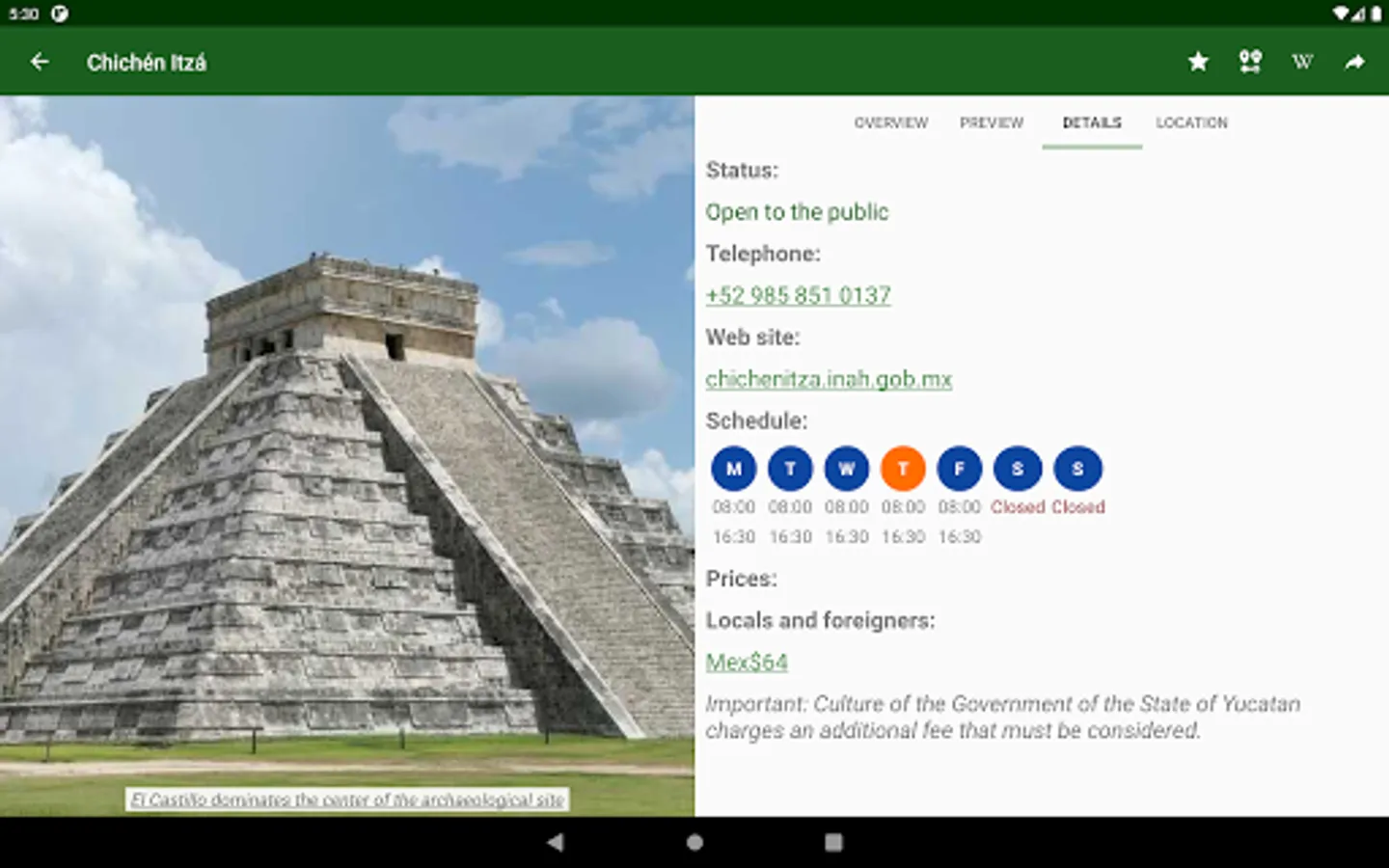Tap the 'Web site:' label
The image size is (1389, 868).
point(752,338)
